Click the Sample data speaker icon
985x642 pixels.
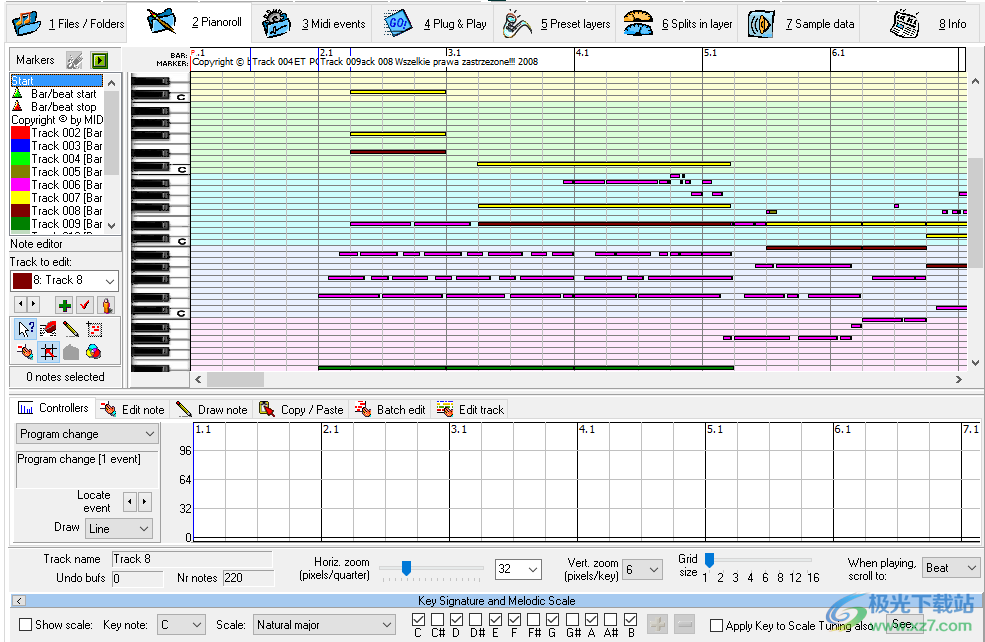(761, 24)
